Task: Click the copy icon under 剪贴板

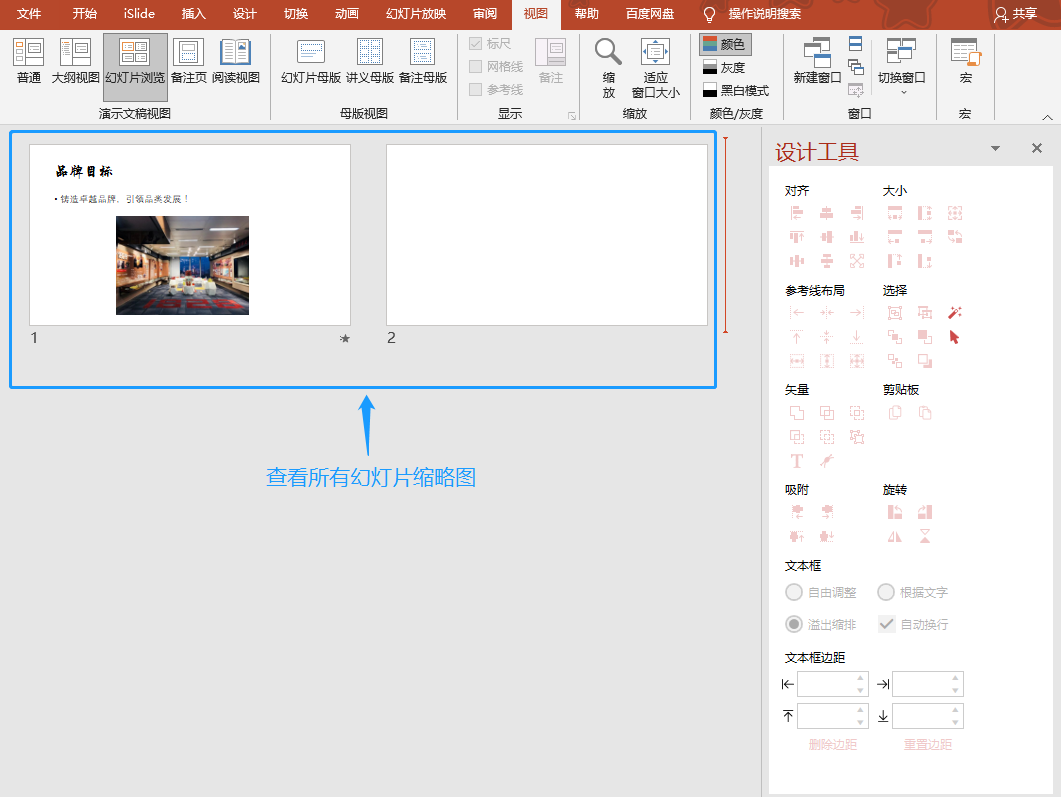Action: pos(895,413)
